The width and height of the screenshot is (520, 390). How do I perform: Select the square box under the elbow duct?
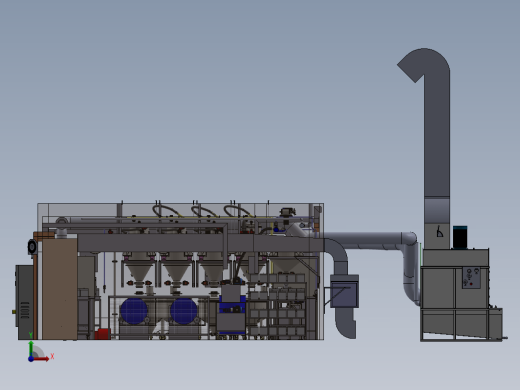coord(345,291)
